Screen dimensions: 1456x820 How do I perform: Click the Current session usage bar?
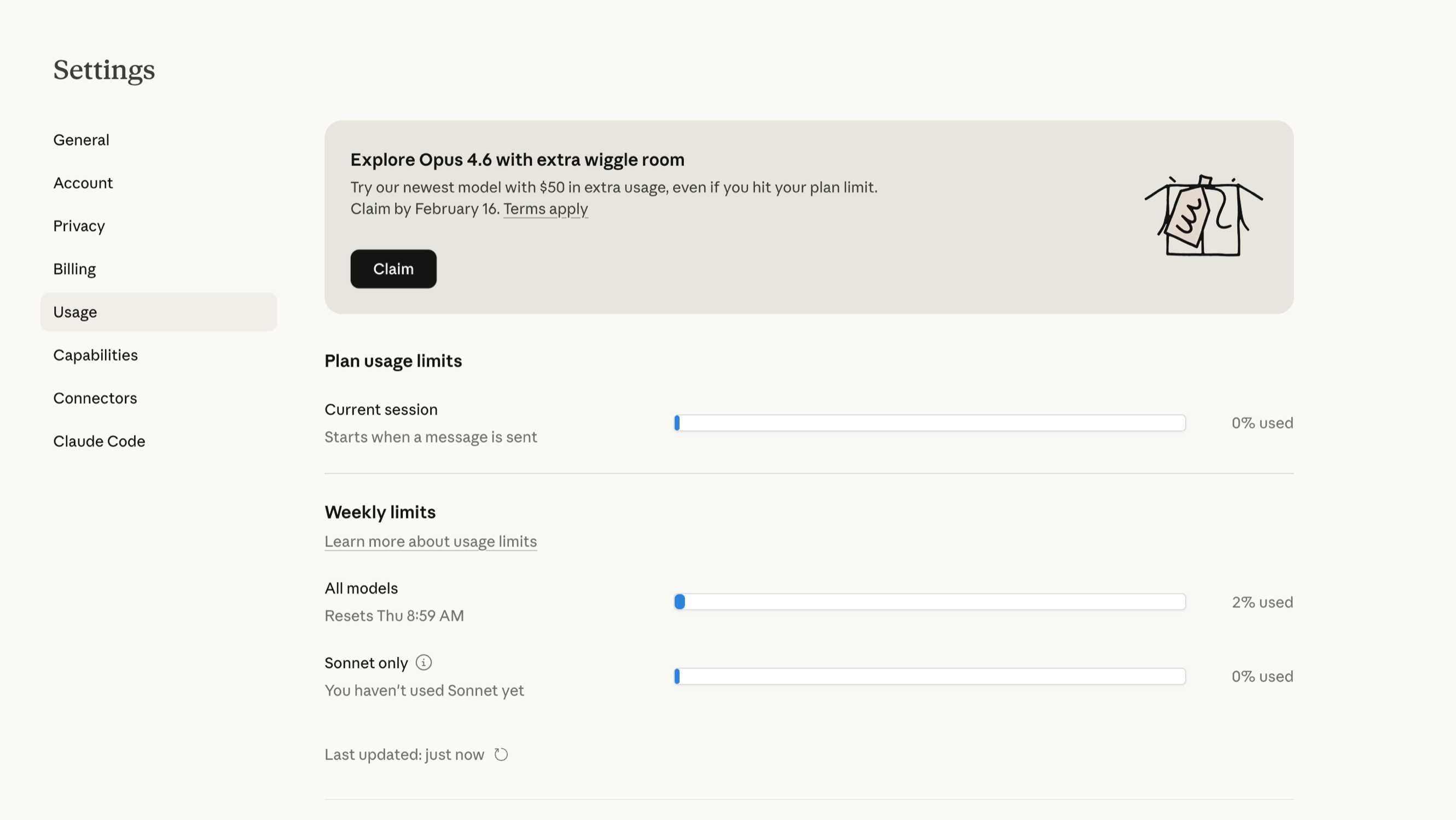pyautogui.click(x=929, y=423)
